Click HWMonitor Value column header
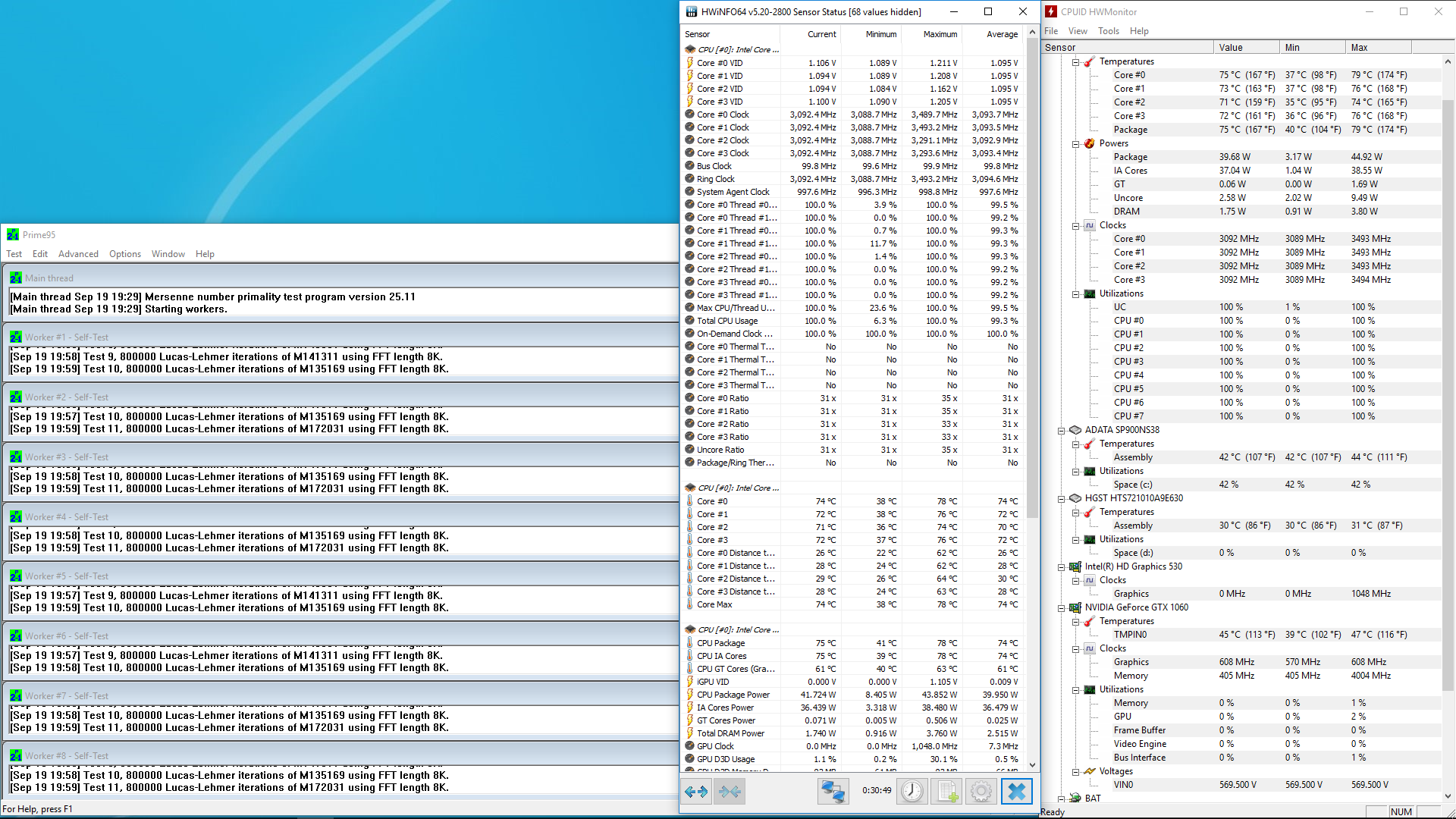1456x819 pixels. click(x=1246, y=47)
